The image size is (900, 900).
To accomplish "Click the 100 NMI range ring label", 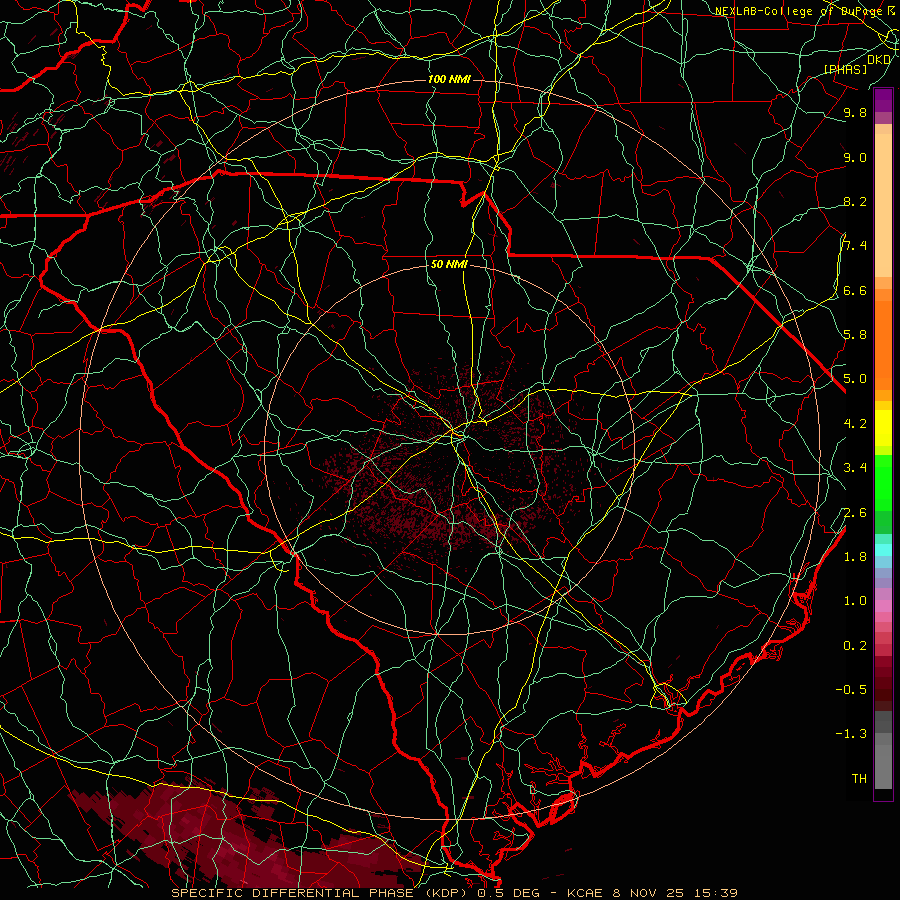I will [x=449, y=79].
